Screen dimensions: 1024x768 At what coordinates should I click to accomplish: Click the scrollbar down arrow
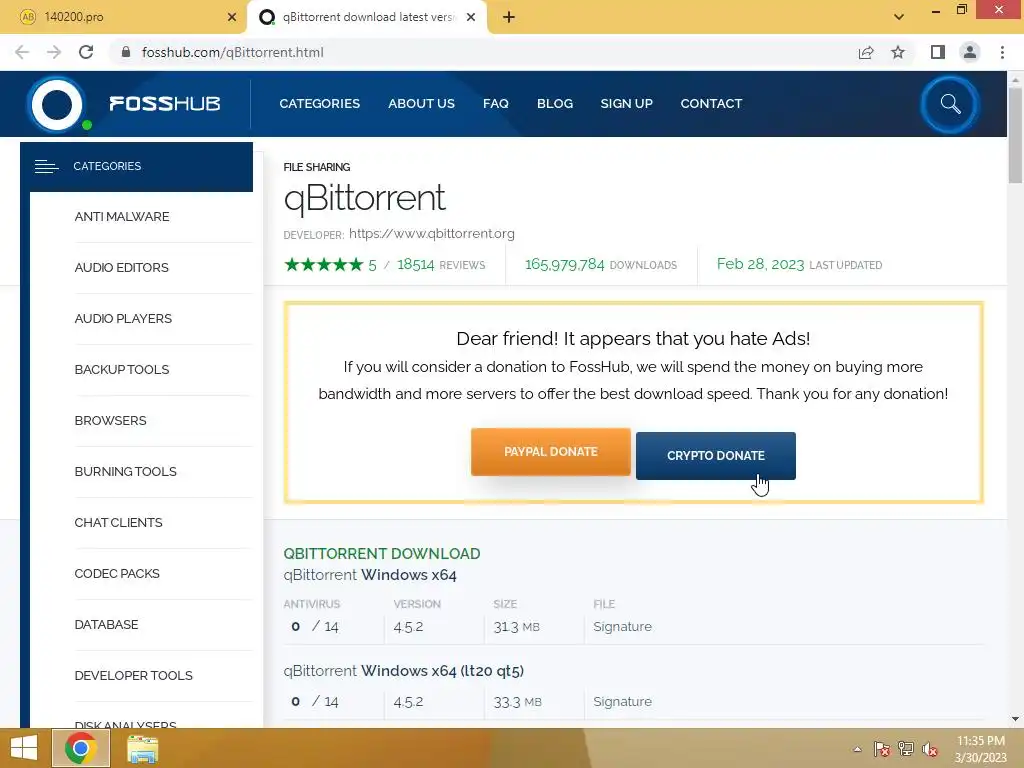[1015, 719]
